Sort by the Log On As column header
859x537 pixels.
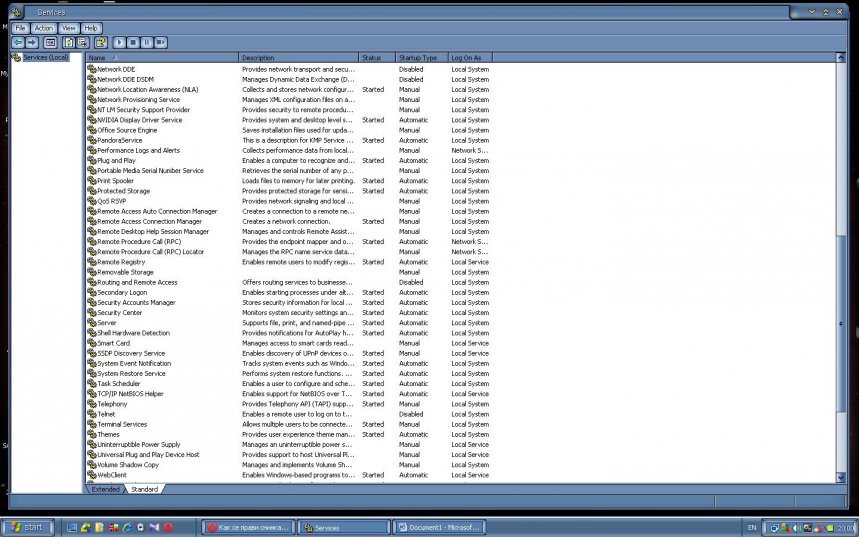pyautogui.click(x=470, y=58)
